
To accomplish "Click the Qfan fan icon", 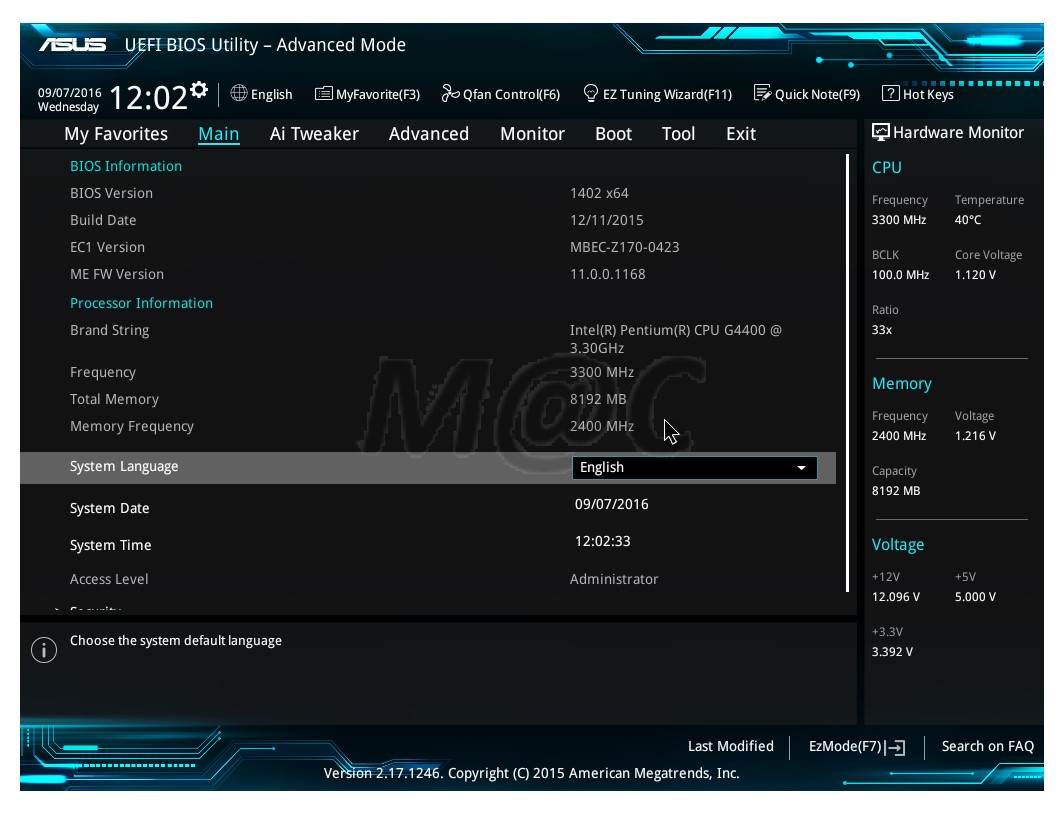I will tap(450, 94).
